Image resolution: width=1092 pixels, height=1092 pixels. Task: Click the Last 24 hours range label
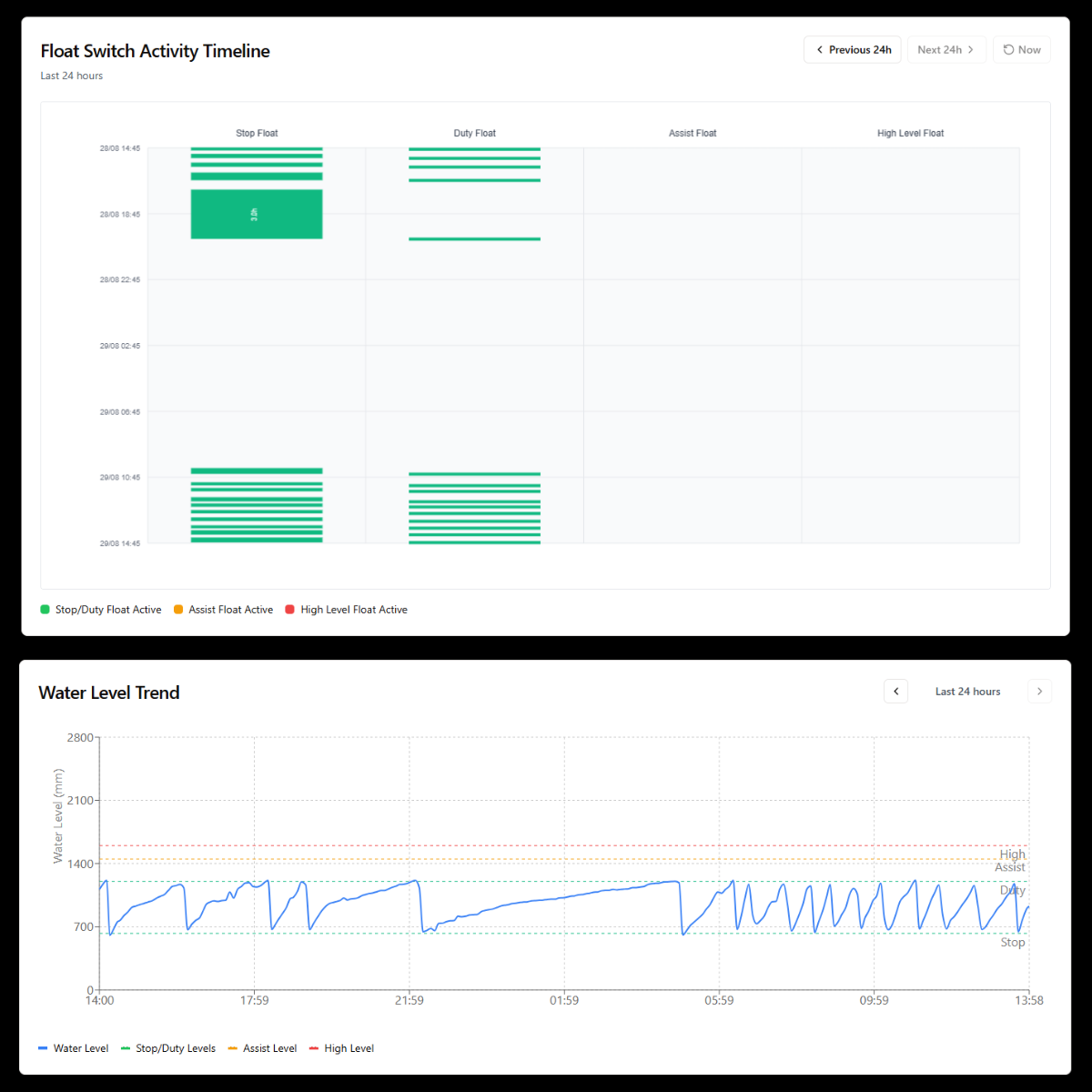click(968, 692)
